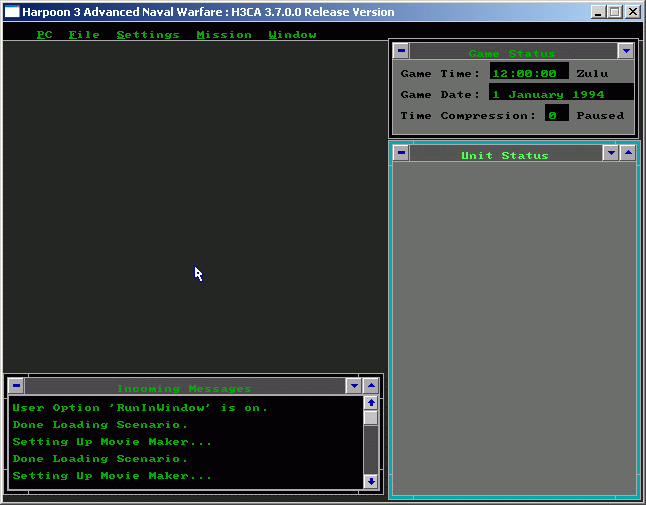Click the Time Compression value 0

(x=557, y=113)
